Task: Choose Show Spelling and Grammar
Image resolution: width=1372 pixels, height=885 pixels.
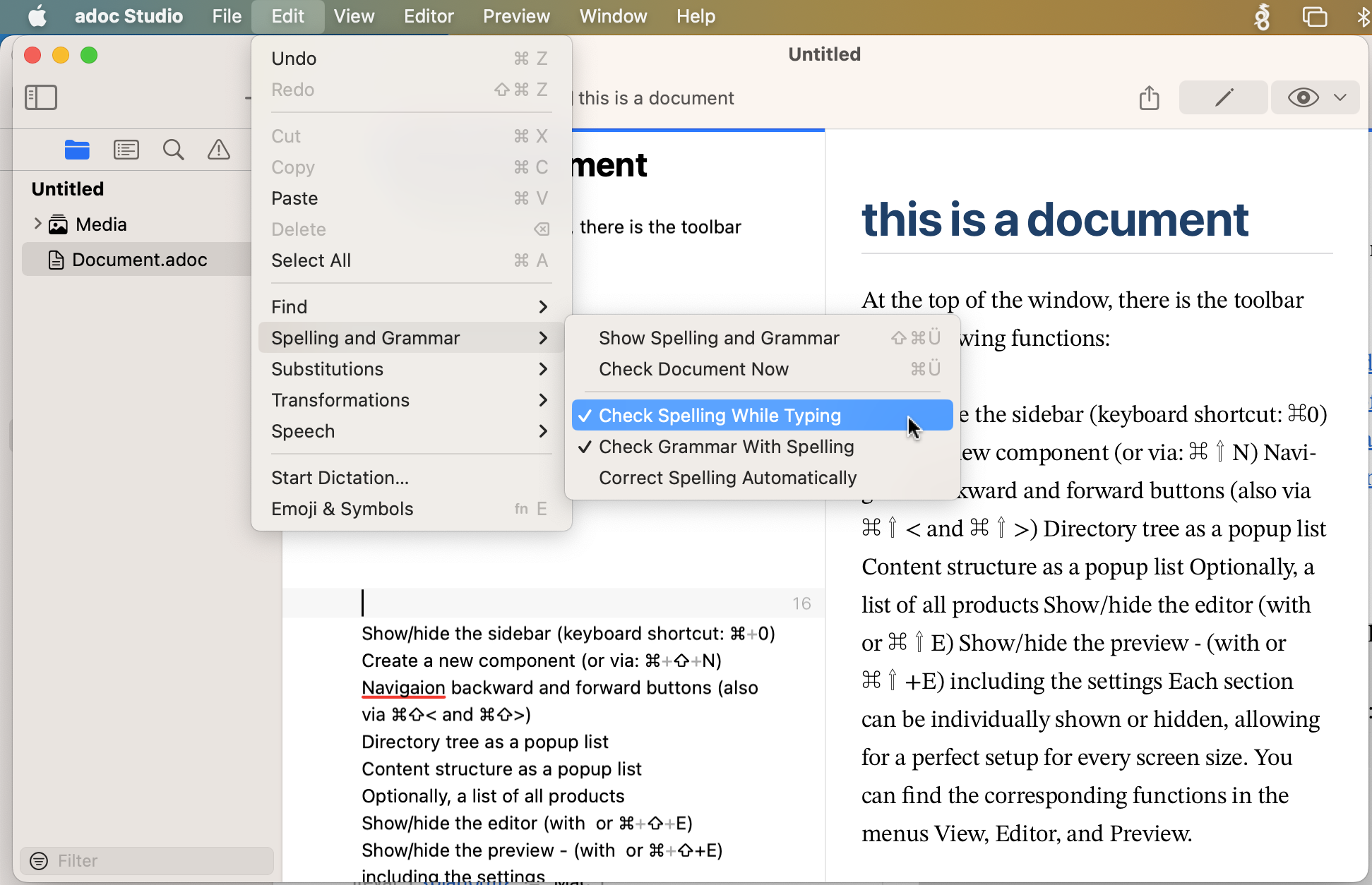Action: point(762,338)
